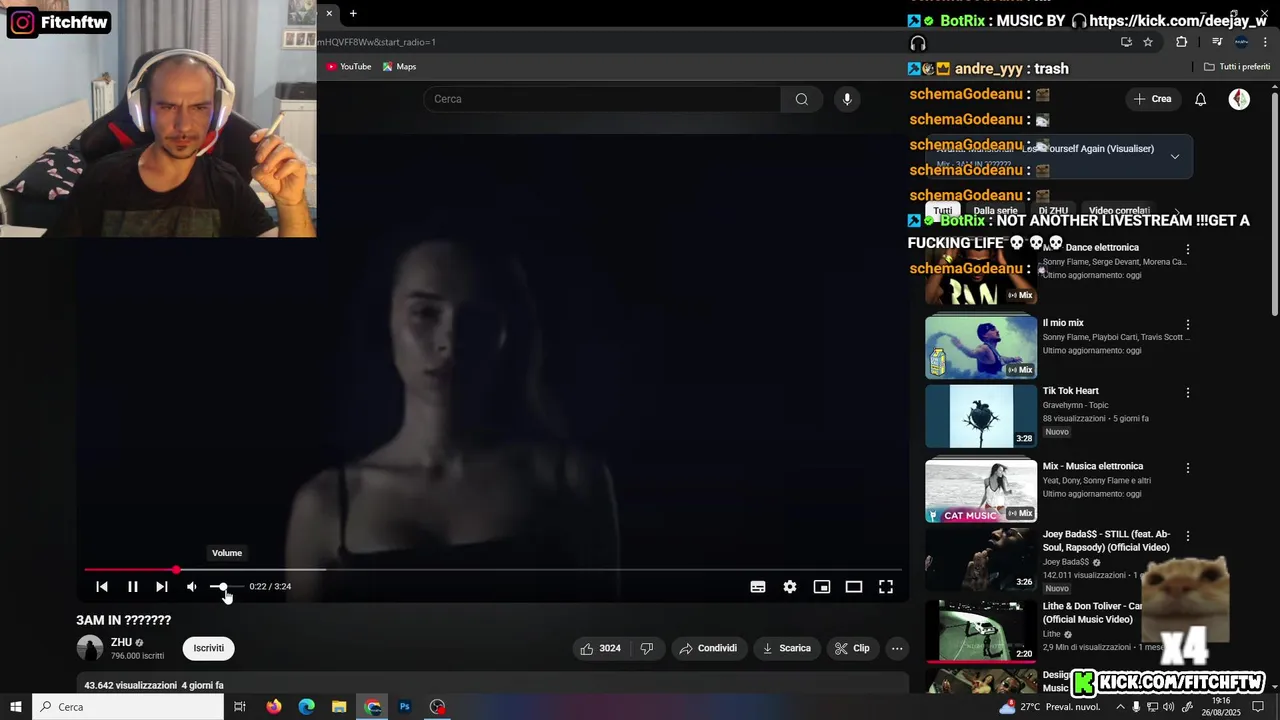1280x720 pixels.
Task: Click the YouTube search field Cerca
Action: [602, 99]
